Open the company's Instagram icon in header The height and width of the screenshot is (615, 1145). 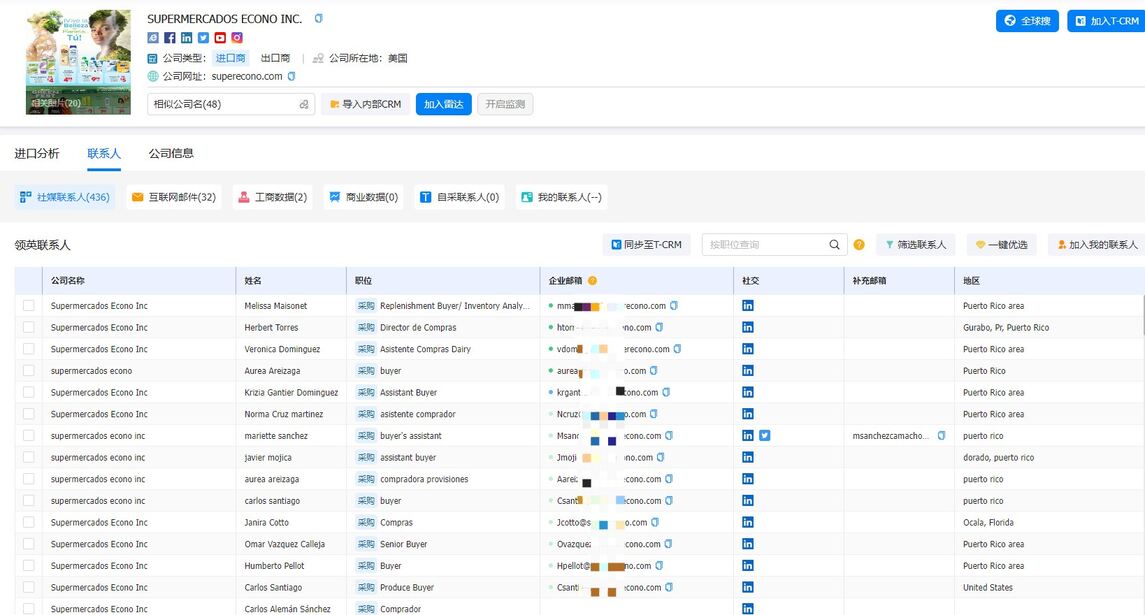pyautogui.click(x=237, y=38)
